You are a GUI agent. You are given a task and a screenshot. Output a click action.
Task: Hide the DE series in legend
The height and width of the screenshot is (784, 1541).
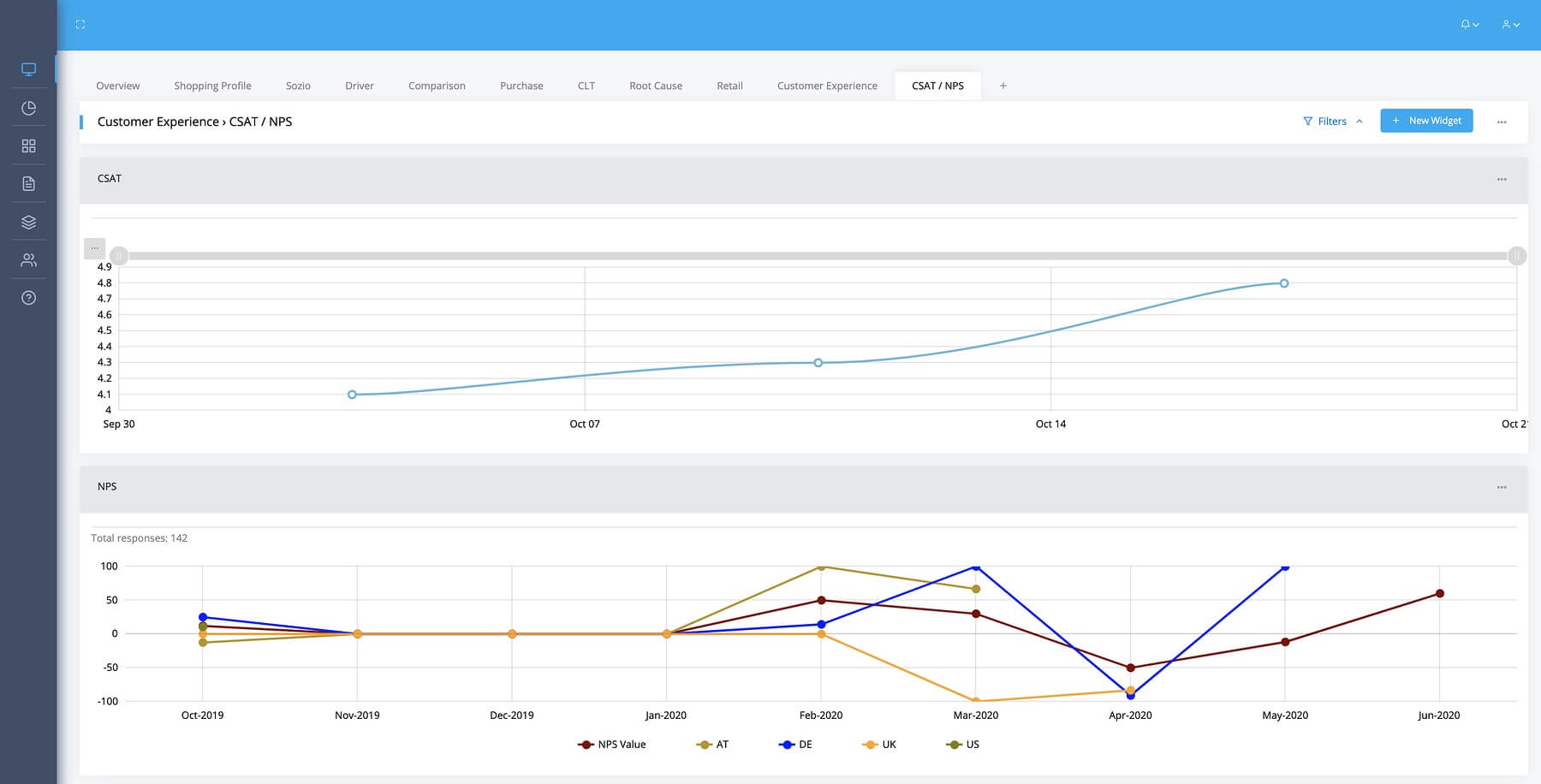[x=795, y=745]
